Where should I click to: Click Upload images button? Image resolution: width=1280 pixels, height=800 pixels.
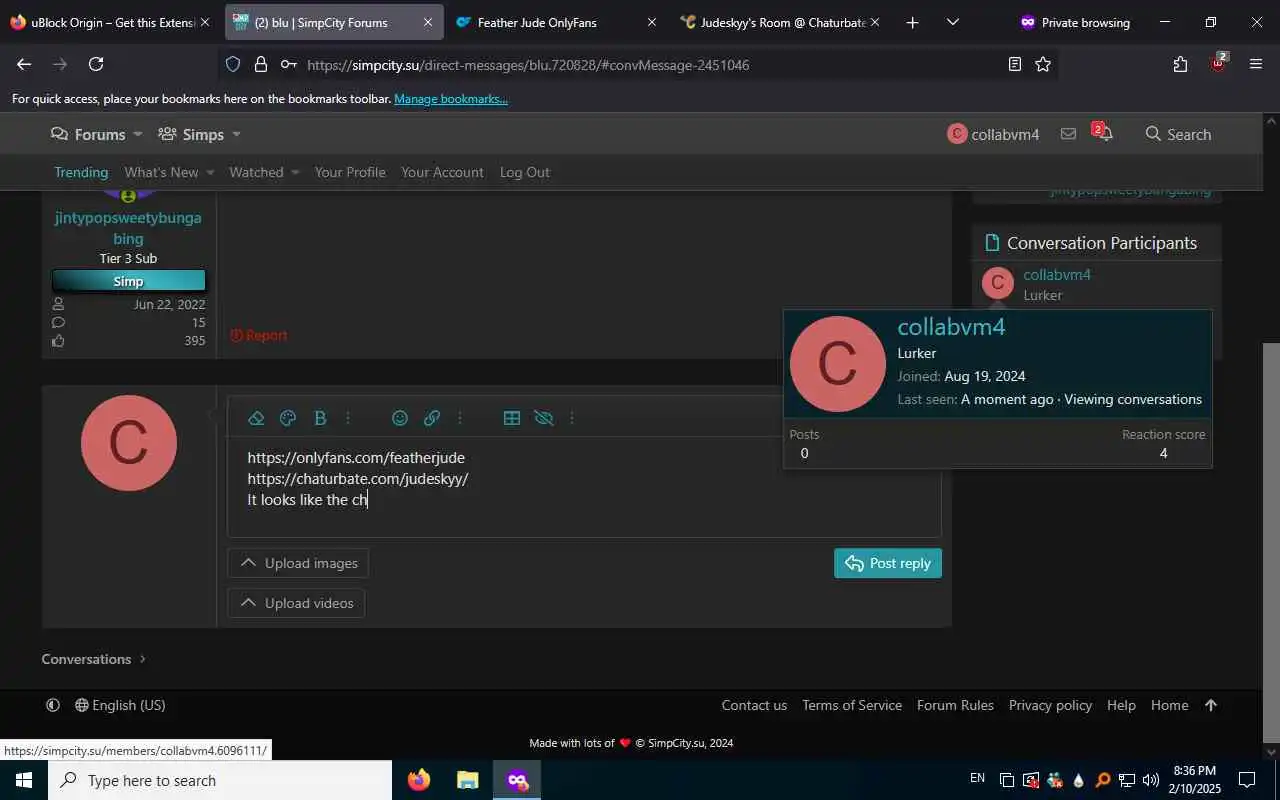tap(298, 563)
